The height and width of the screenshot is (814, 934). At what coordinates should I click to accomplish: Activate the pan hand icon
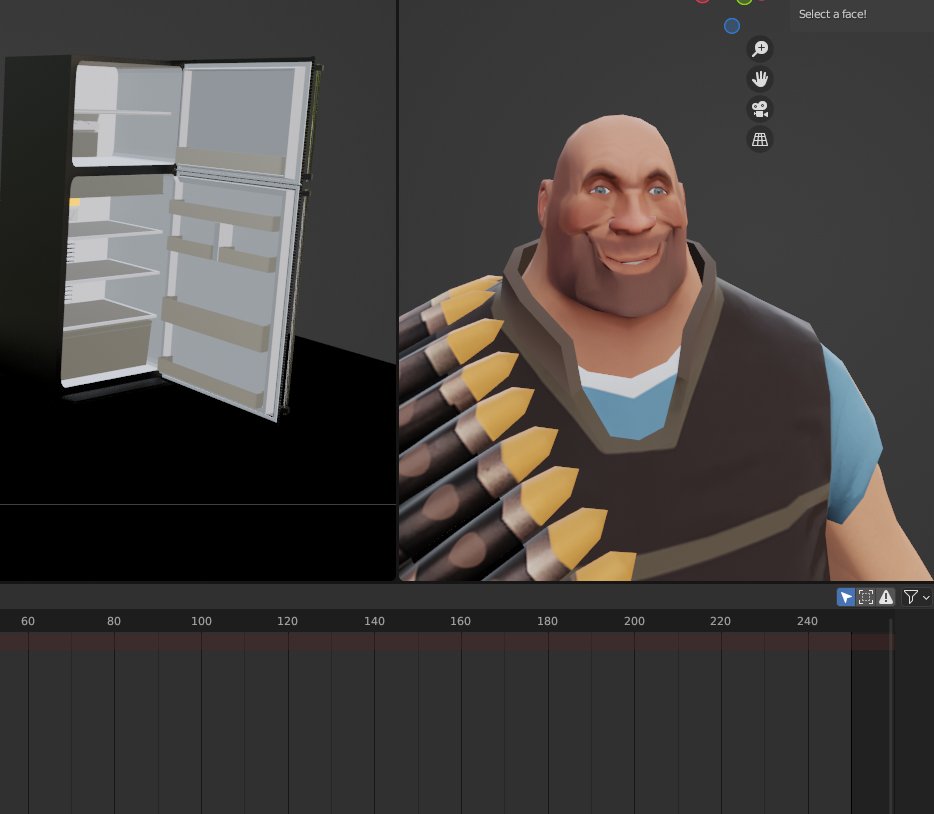(x=760, y=78)
